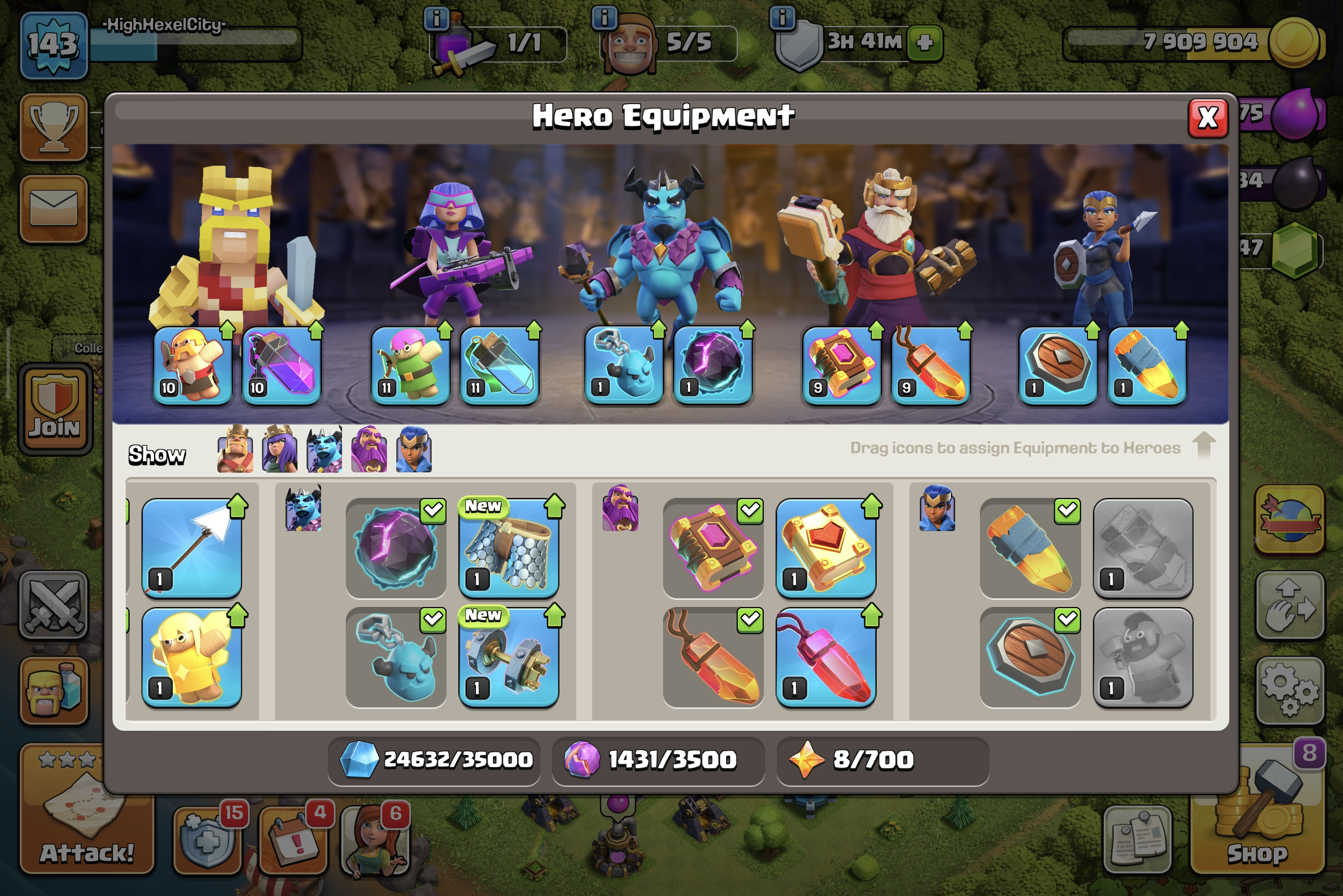Screen dimensions: 1343x896
Task: Collapse equipment list with up arrow
Action: click(x=1204, y=445)
